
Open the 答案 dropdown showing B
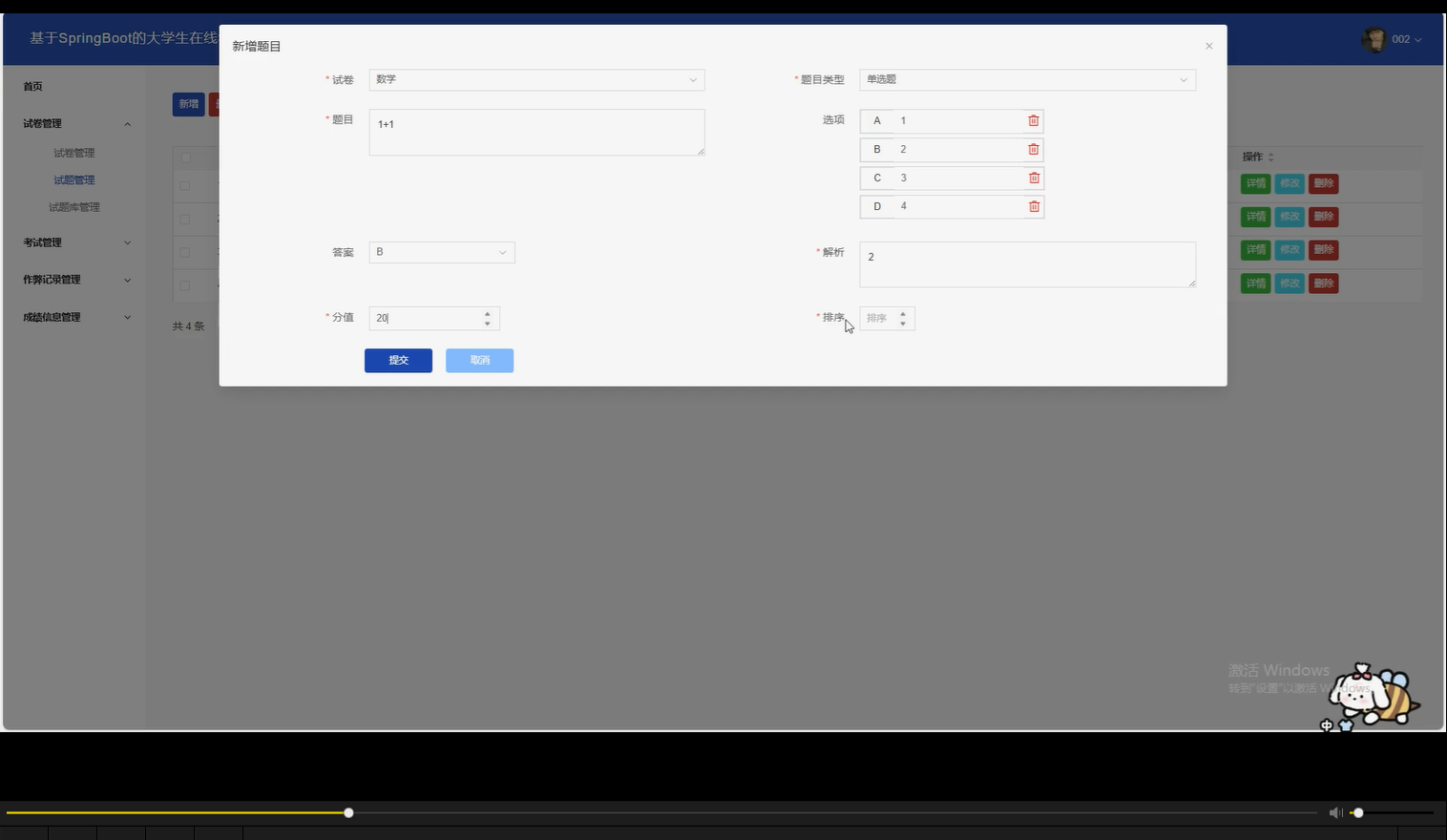pos(442,252)
